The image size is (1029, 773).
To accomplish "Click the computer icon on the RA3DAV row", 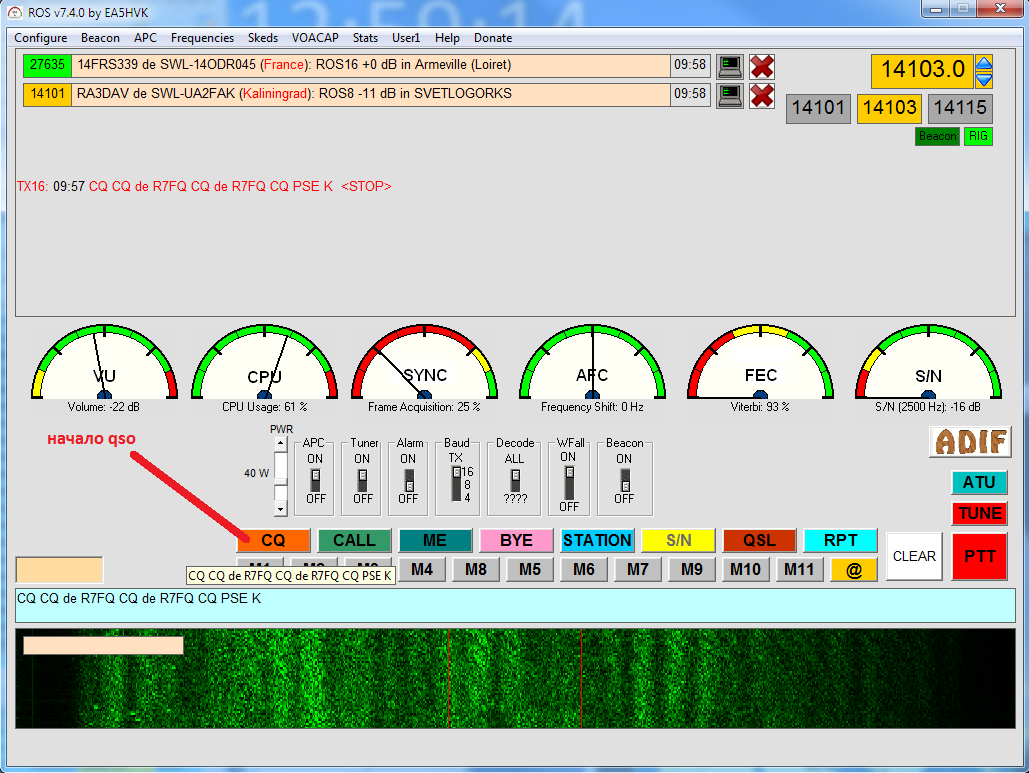I will click(731, 96).
